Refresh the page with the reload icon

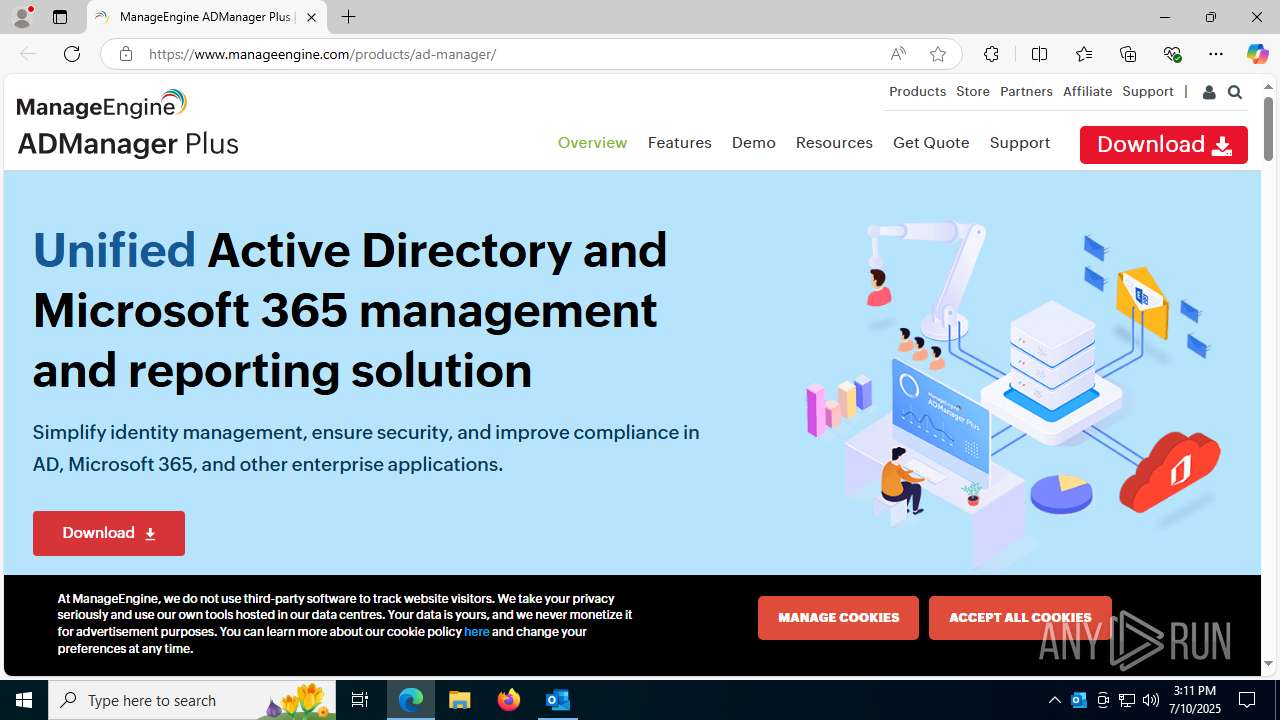pos(72,54)
